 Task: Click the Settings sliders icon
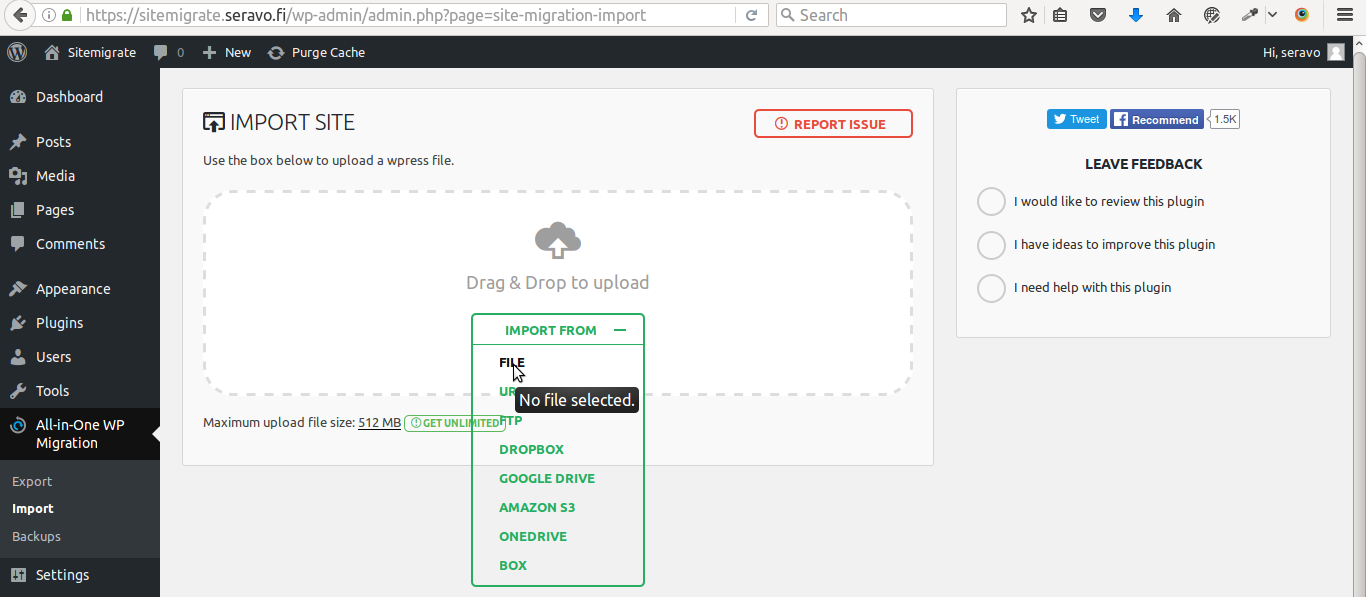point(18,575)
